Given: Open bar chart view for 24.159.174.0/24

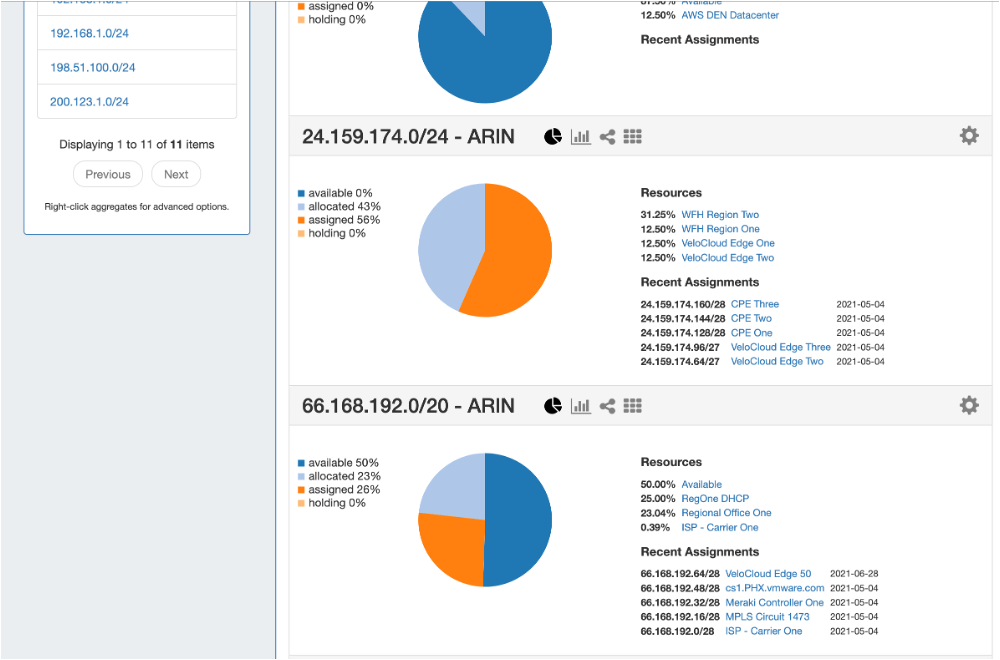Looking at the screenshot, I should pyautogui.click(x=580, y=137).
